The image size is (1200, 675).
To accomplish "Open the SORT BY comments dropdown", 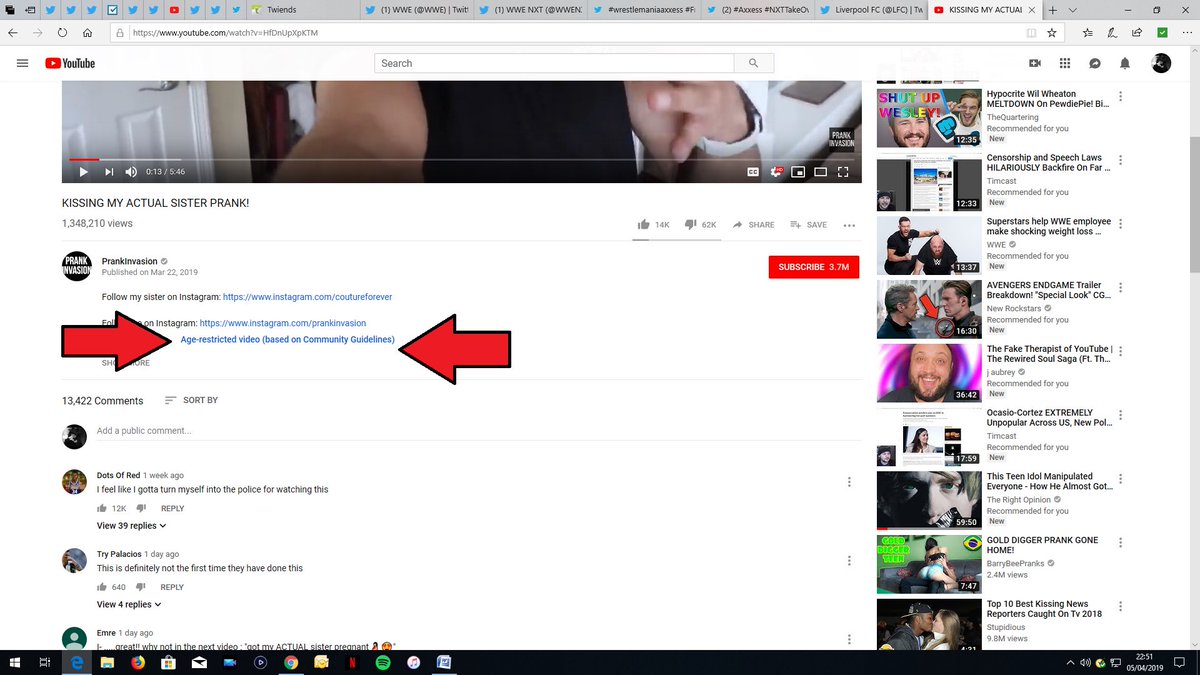I will 191,400.
